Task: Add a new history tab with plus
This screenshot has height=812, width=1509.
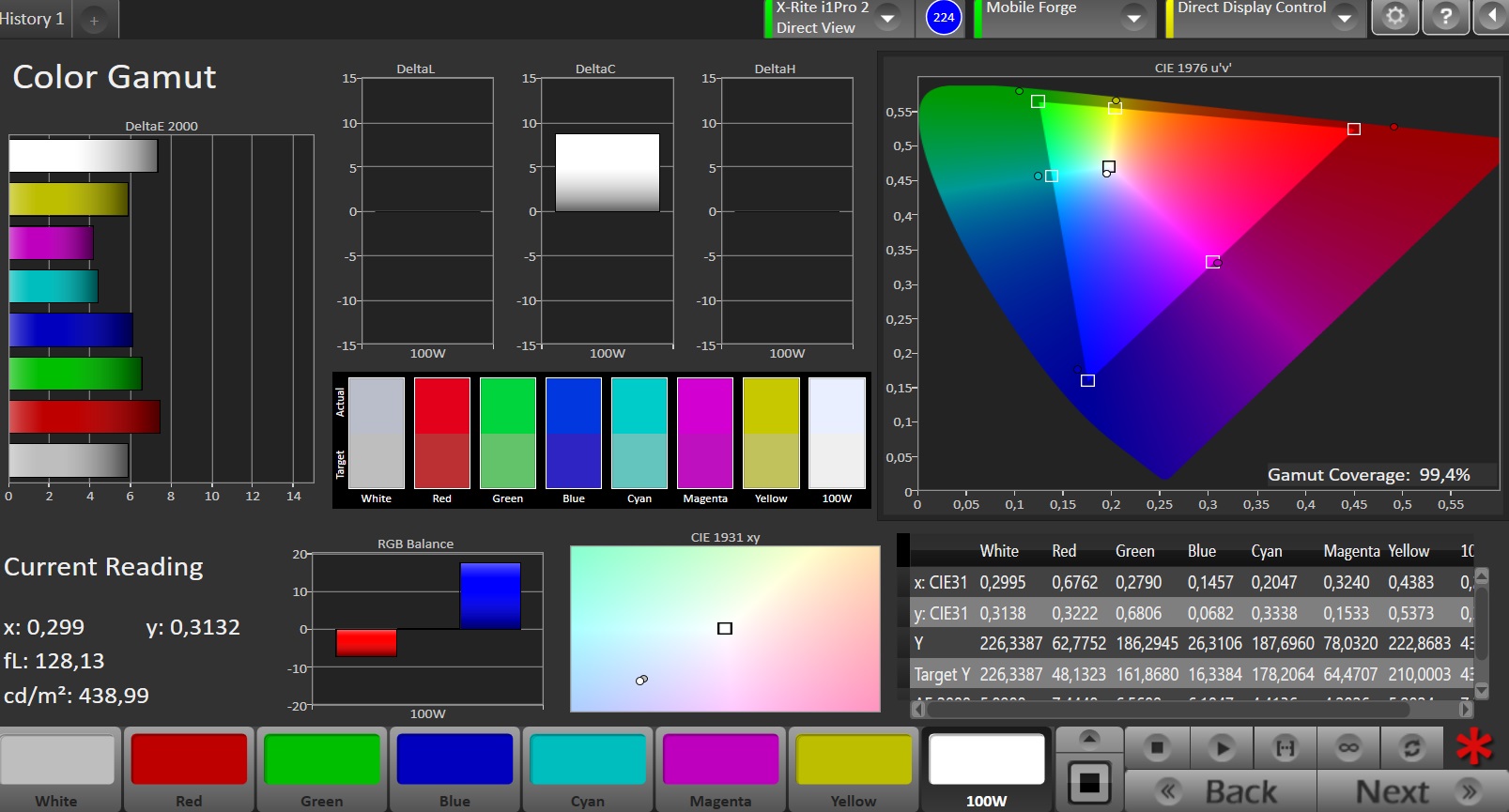Action: [94, 20]
